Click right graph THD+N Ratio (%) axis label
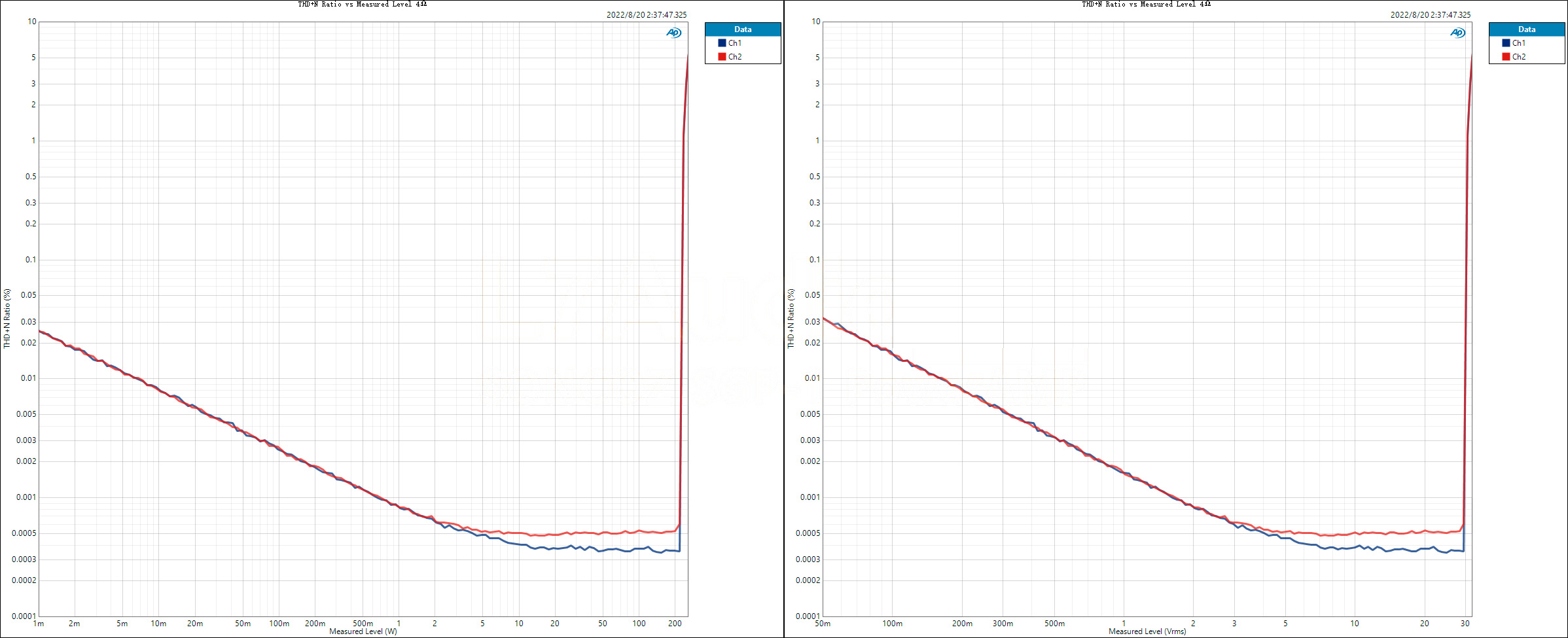This screenshot has height=638, width=1568. (791, 319)
